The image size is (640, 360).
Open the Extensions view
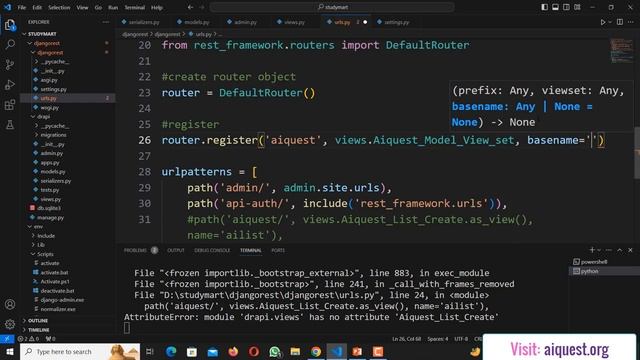(10, 105)
